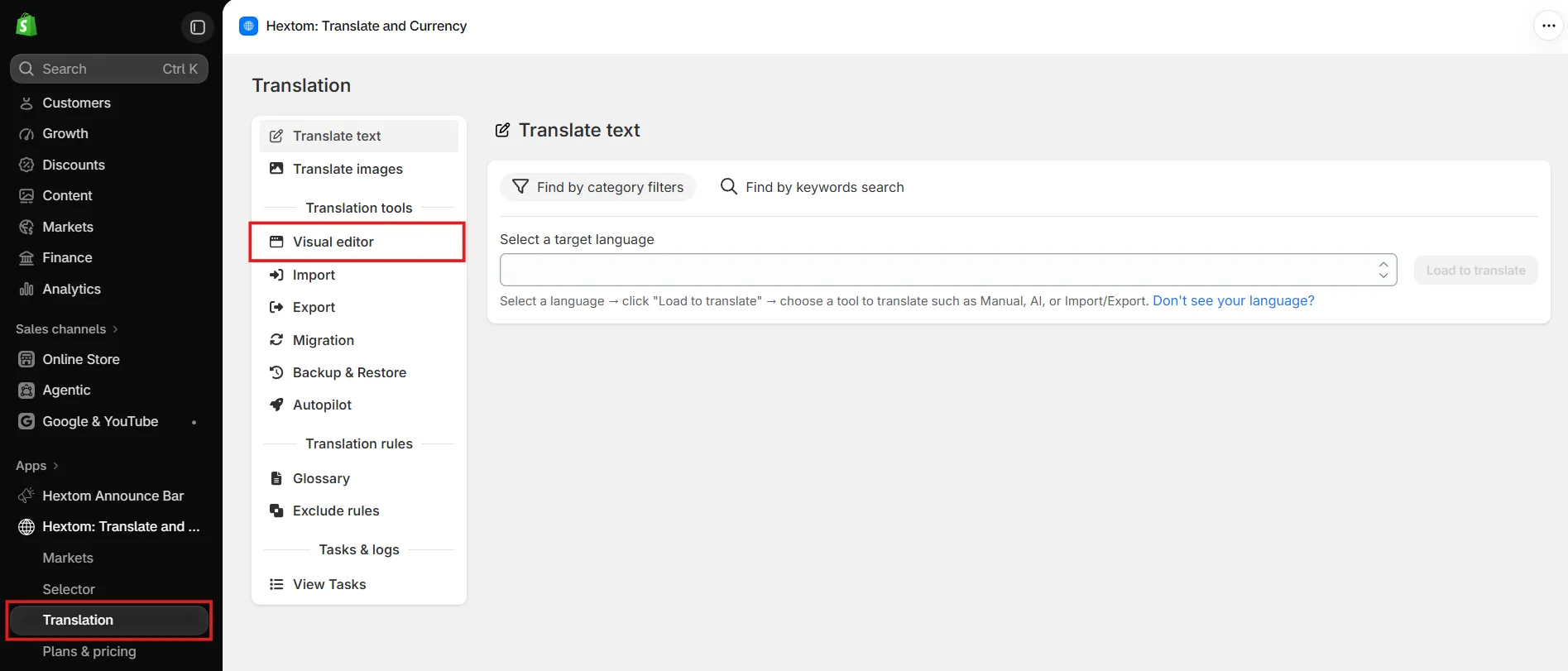The height and width of the screenshot is (671, 1568).
Task: Open the Visual editor tool
Action: click(359, 242)
